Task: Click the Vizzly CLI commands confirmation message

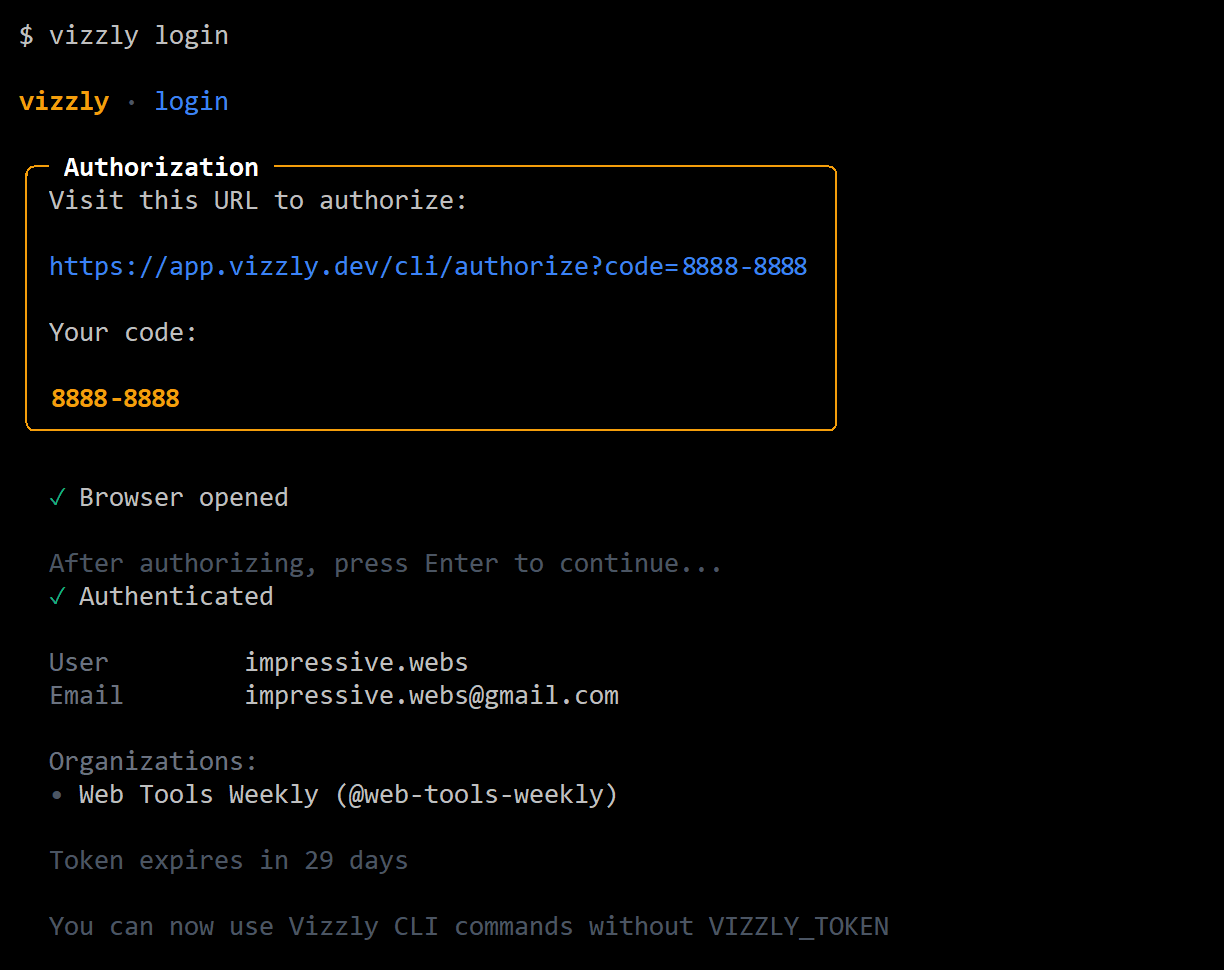Action: [x=468, y=926]
